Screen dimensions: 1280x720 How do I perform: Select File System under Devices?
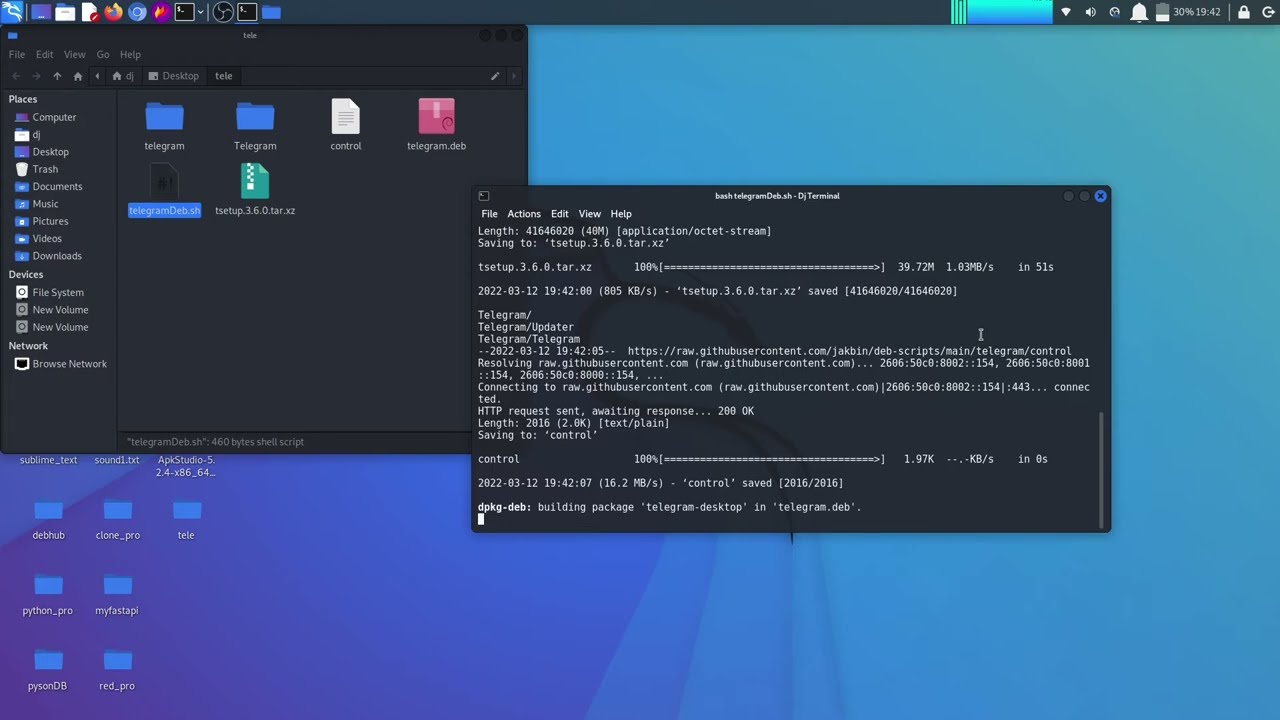click(59, 292)
